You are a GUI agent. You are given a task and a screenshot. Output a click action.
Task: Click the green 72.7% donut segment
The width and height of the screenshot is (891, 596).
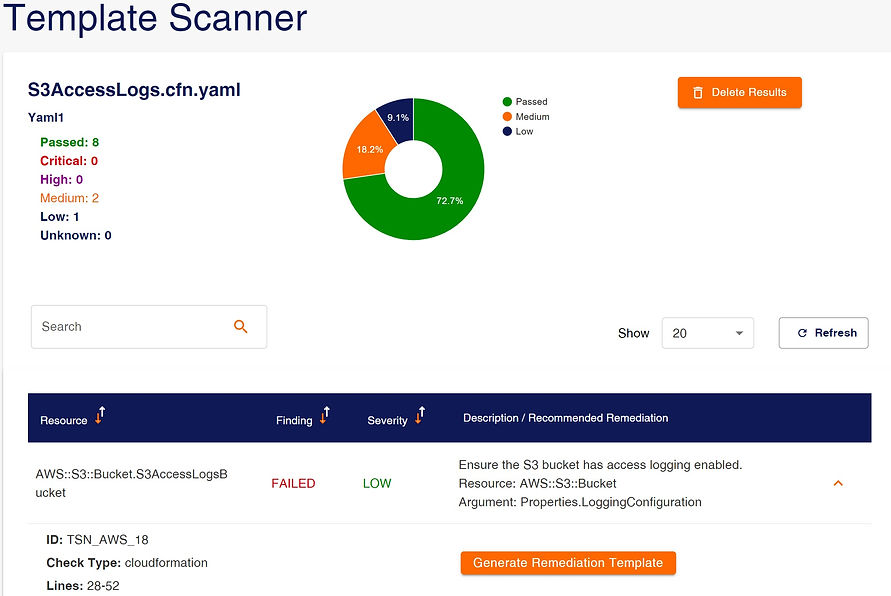[x=449, y=200]
